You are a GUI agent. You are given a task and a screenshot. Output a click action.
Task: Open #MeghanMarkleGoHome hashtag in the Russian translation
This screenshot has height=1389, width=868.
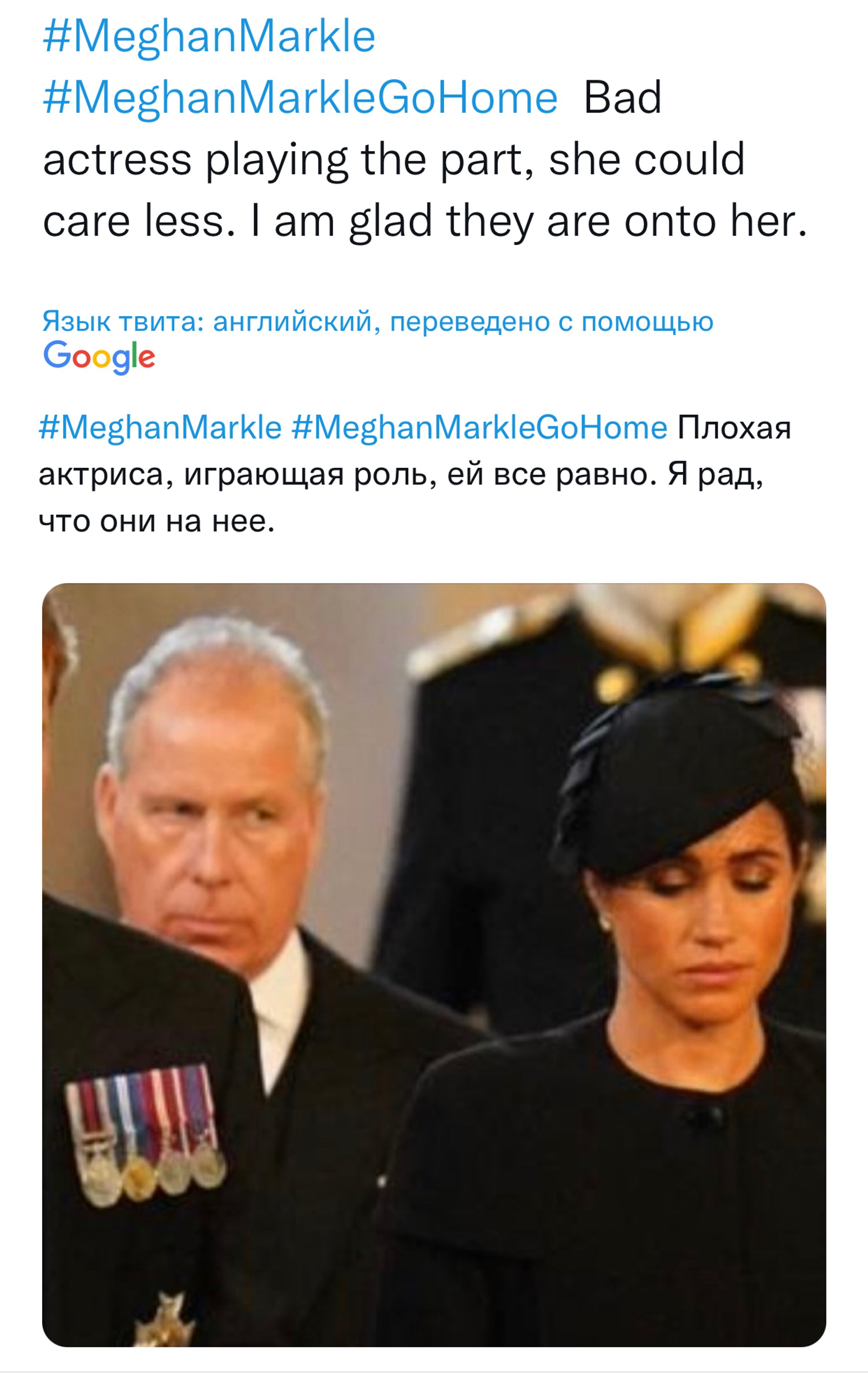click(x=479, y=428)
